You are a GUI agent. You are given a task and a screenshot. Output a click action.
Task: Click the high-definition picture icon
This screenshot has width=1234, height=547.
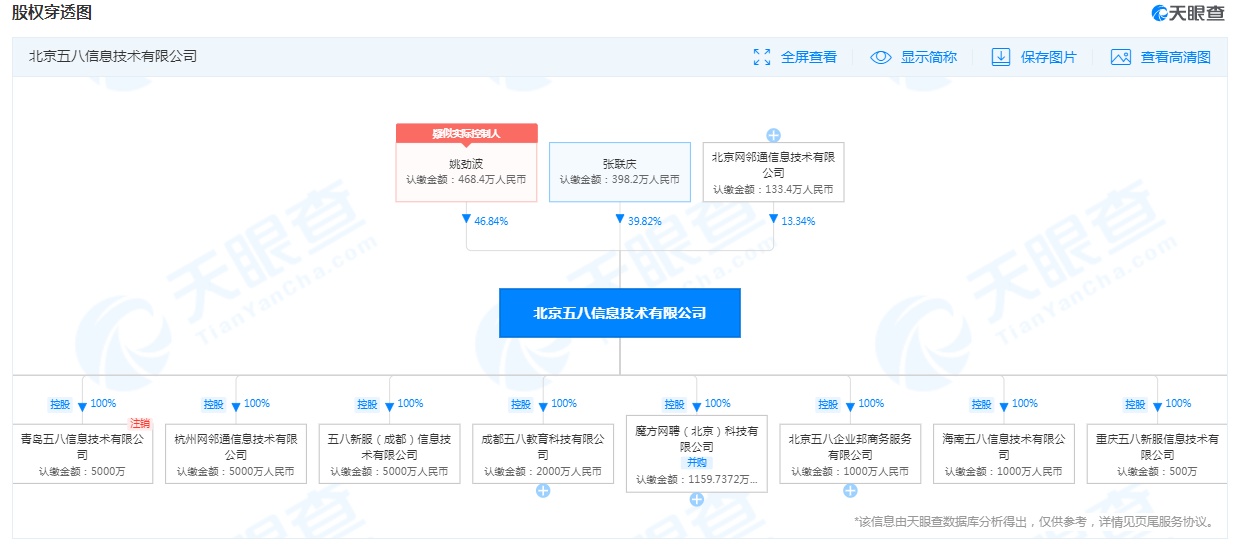pos(1120,57)
